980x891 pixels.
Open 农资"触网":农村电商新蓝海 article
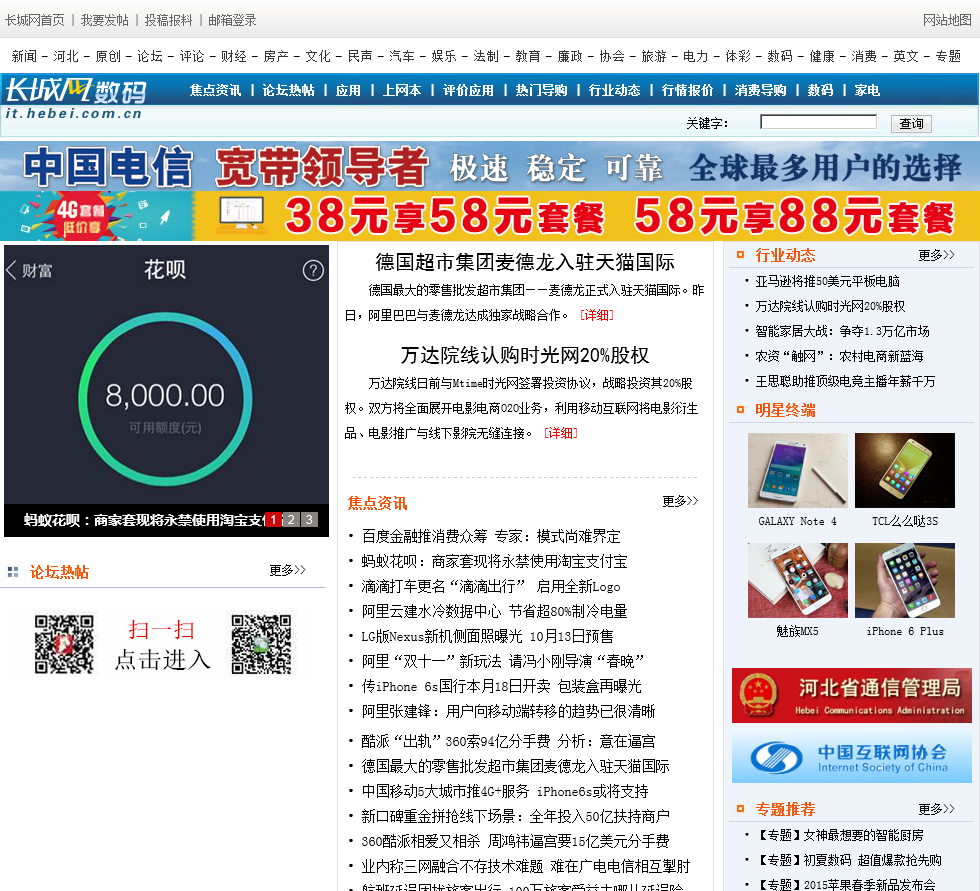pyautogui.click(x=839, y=356)
